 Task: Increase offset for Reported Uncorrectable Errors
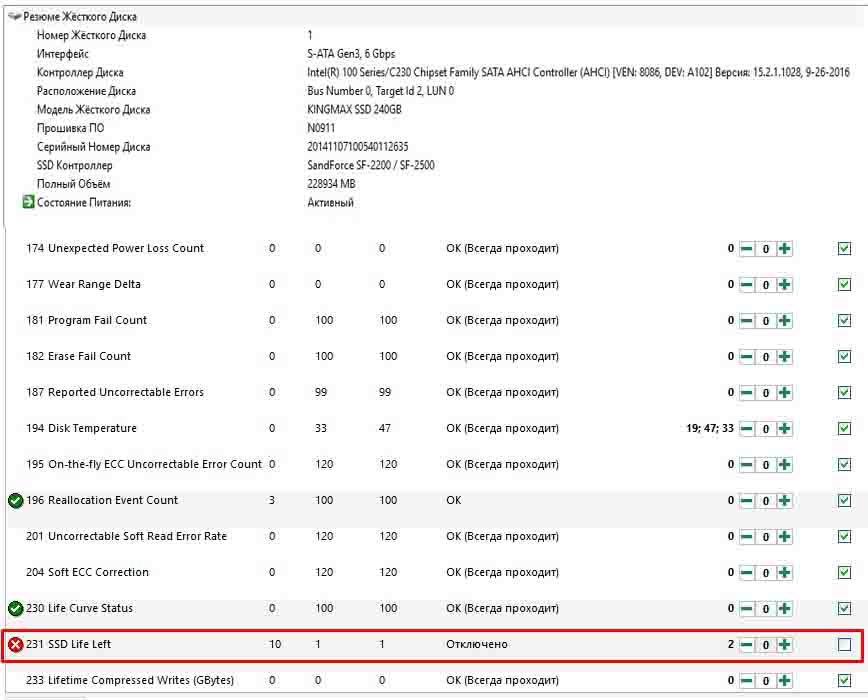coord(784,393)
